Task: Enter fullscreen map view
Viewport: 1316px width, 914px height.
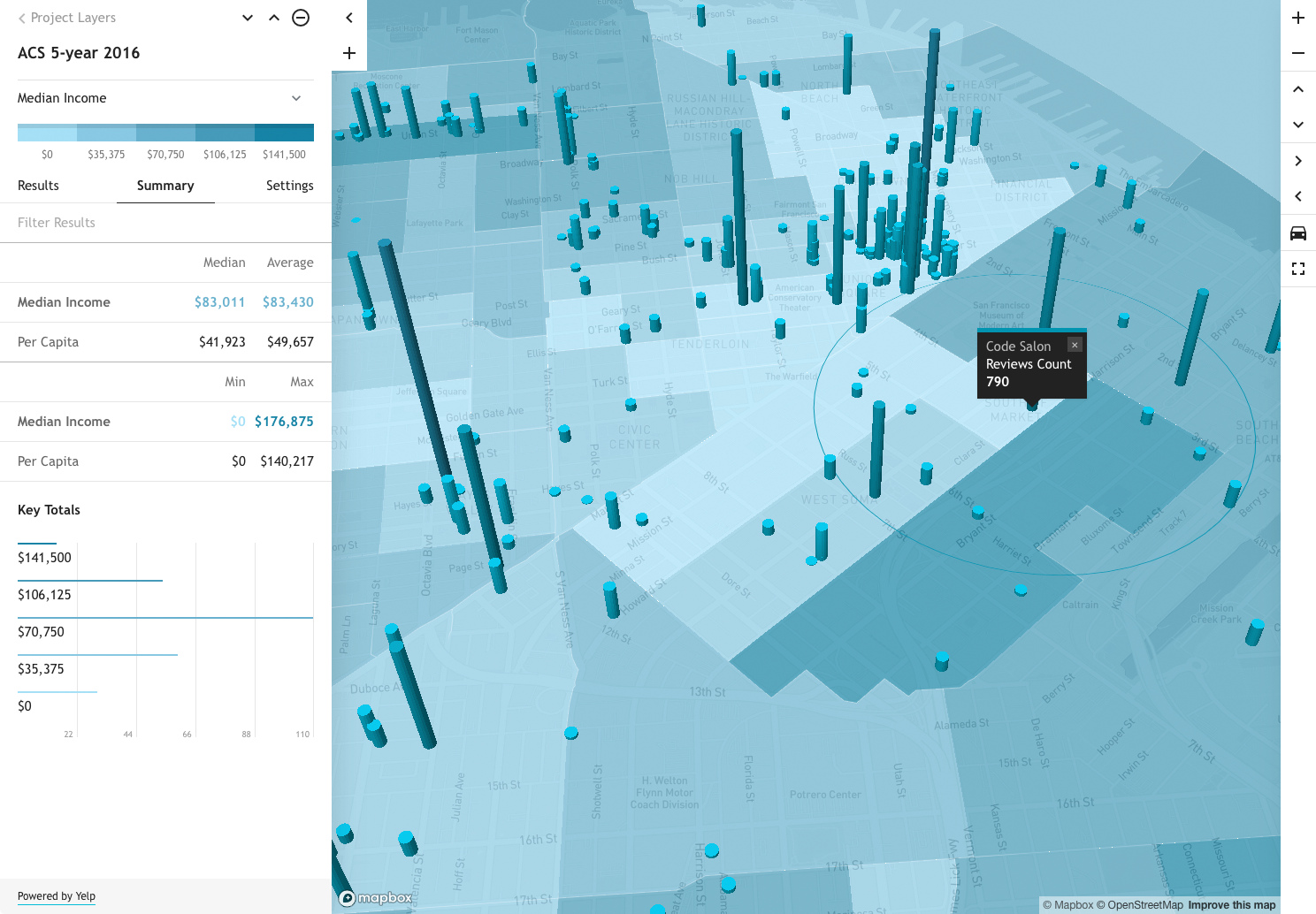Action: [1298, 269]
